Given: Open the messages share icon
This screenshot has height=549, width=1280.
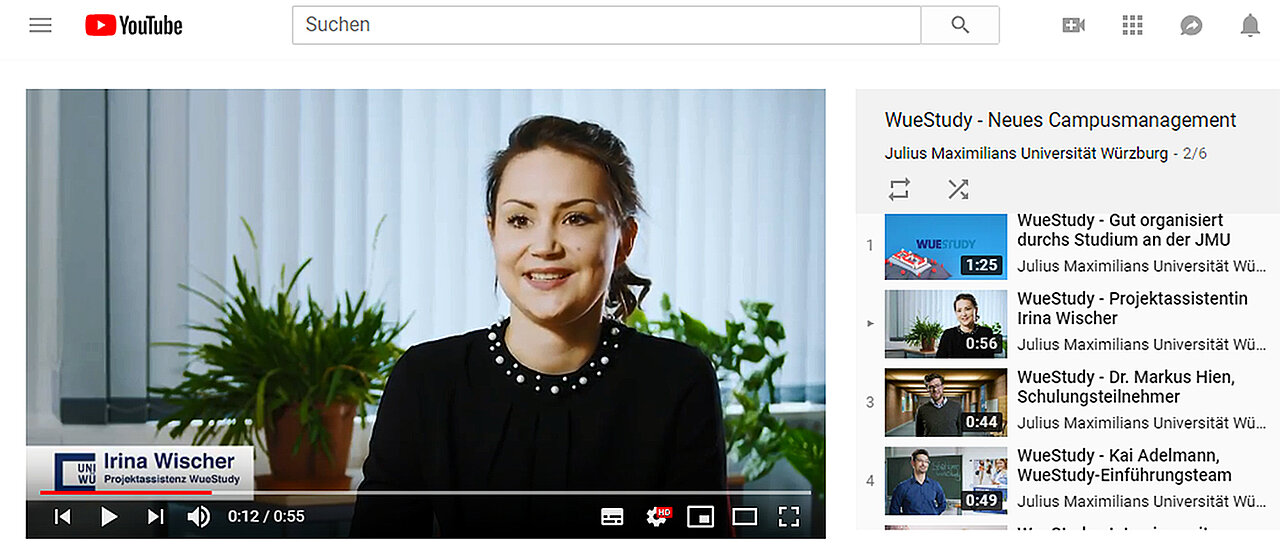Looking at the screenshot, I should point(1191,25).
